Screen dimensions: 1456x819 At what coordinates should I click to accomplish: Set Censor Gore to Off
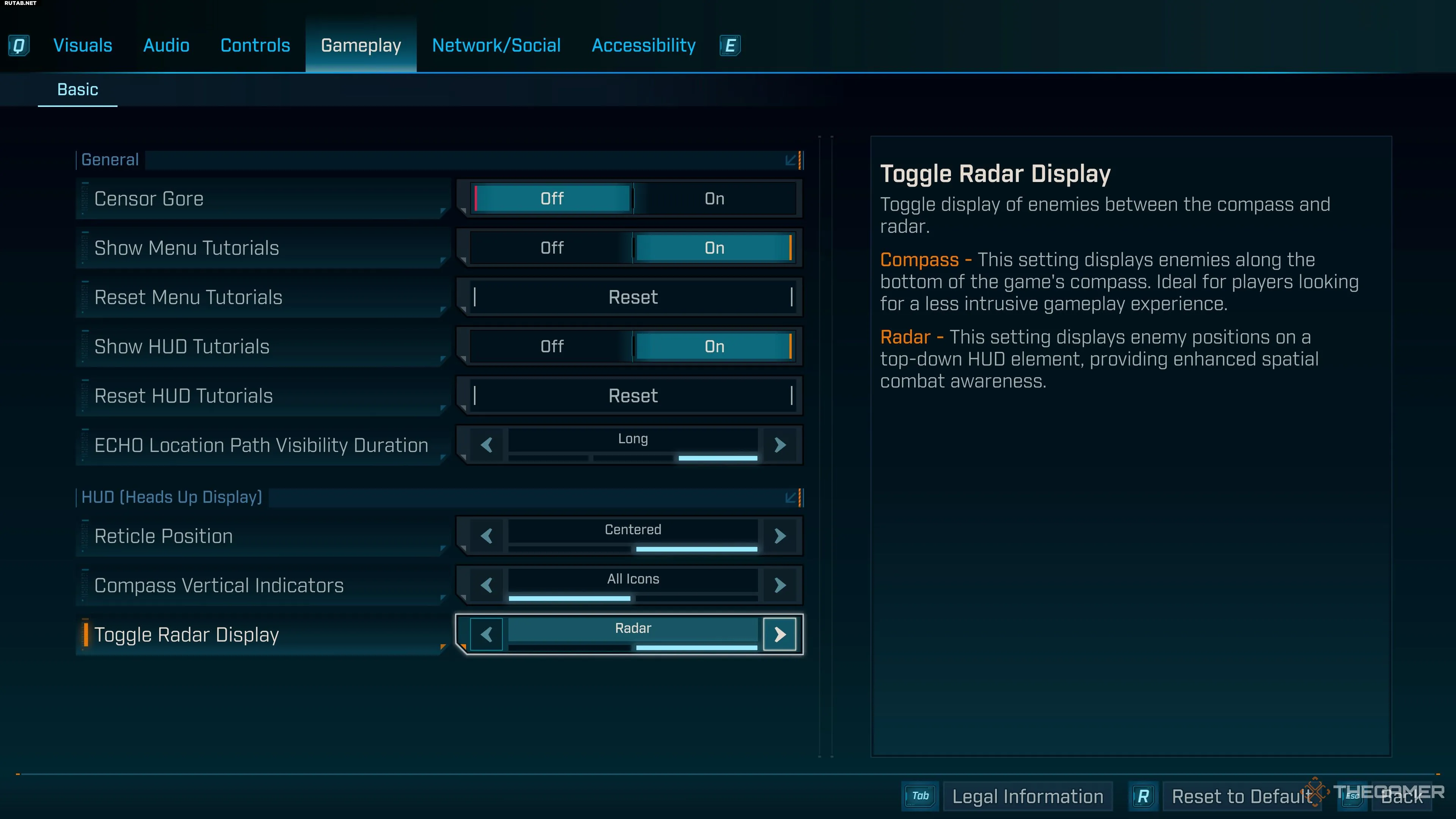[x=552, y=198]
